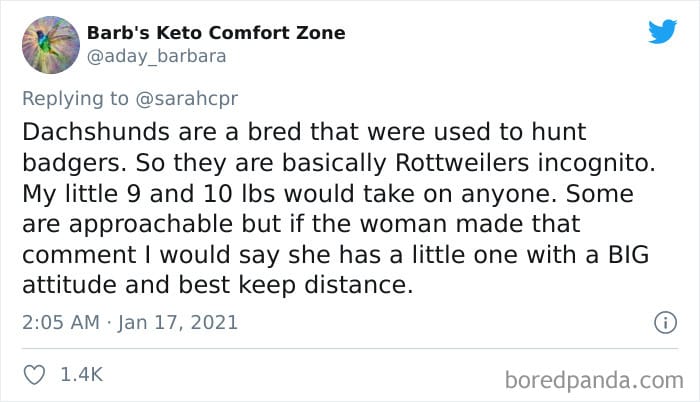This screenshot has height=402, width=700.
Task: Click the blue Twitter bird logo
Action: click(x=662, y=31)
